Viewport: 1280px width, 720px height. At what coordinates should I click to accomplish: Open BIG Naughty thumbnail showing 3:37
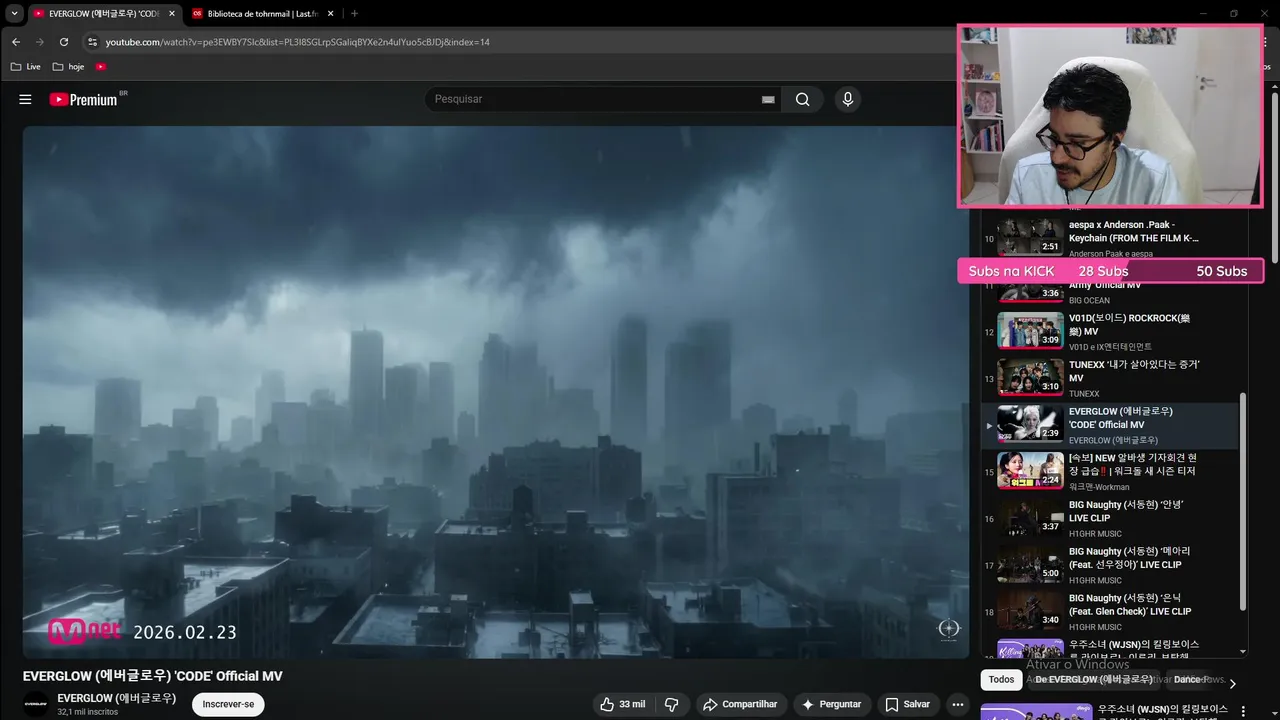click(1030, 517)
